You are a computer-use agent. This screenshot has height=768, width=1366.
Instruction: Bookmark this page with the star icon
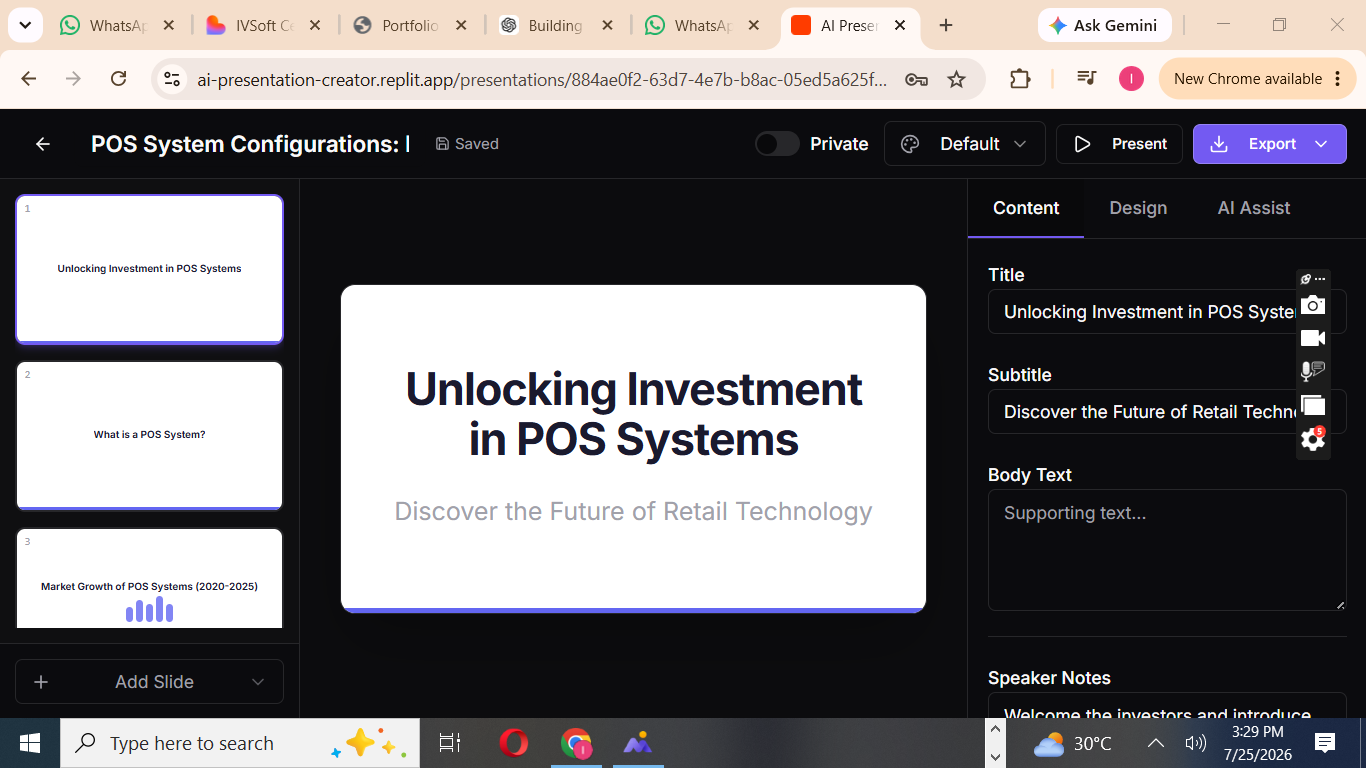click(957, 79)
